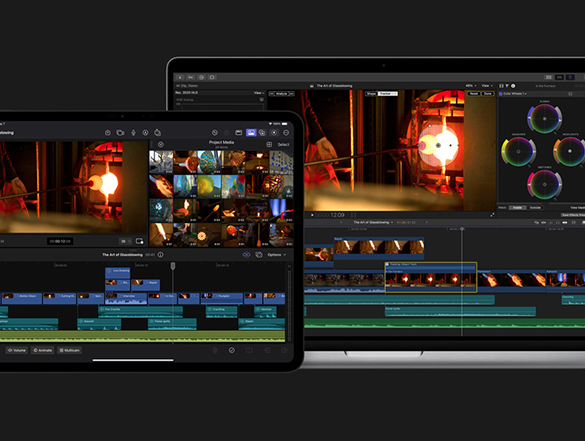Select Outside mask option in color inspector
This screenshot has width=585, height=441.
[x=535, y=207]
